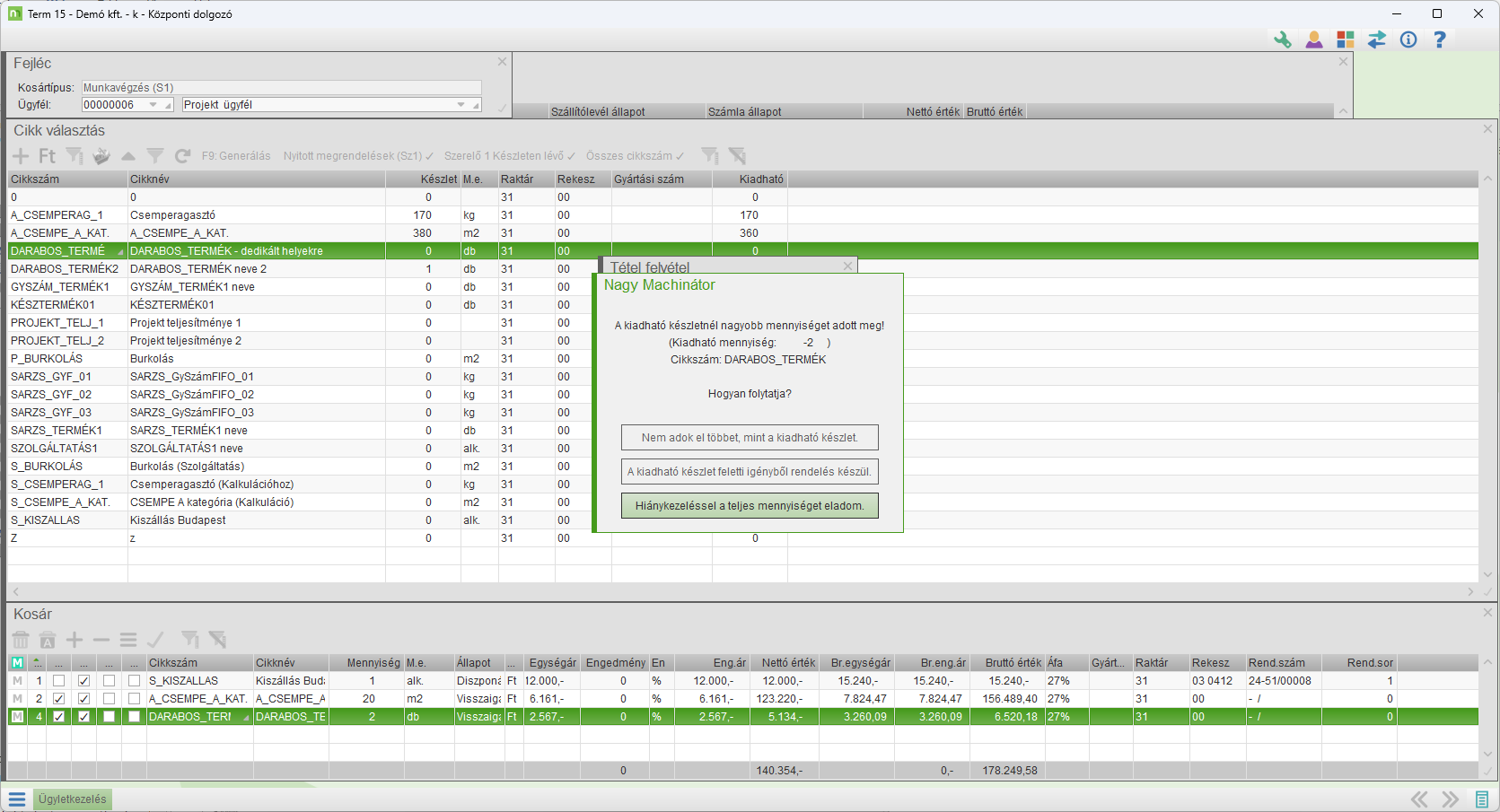Select the P_BURKOLÁS row in item list
1500x812 pixels.
743,359
